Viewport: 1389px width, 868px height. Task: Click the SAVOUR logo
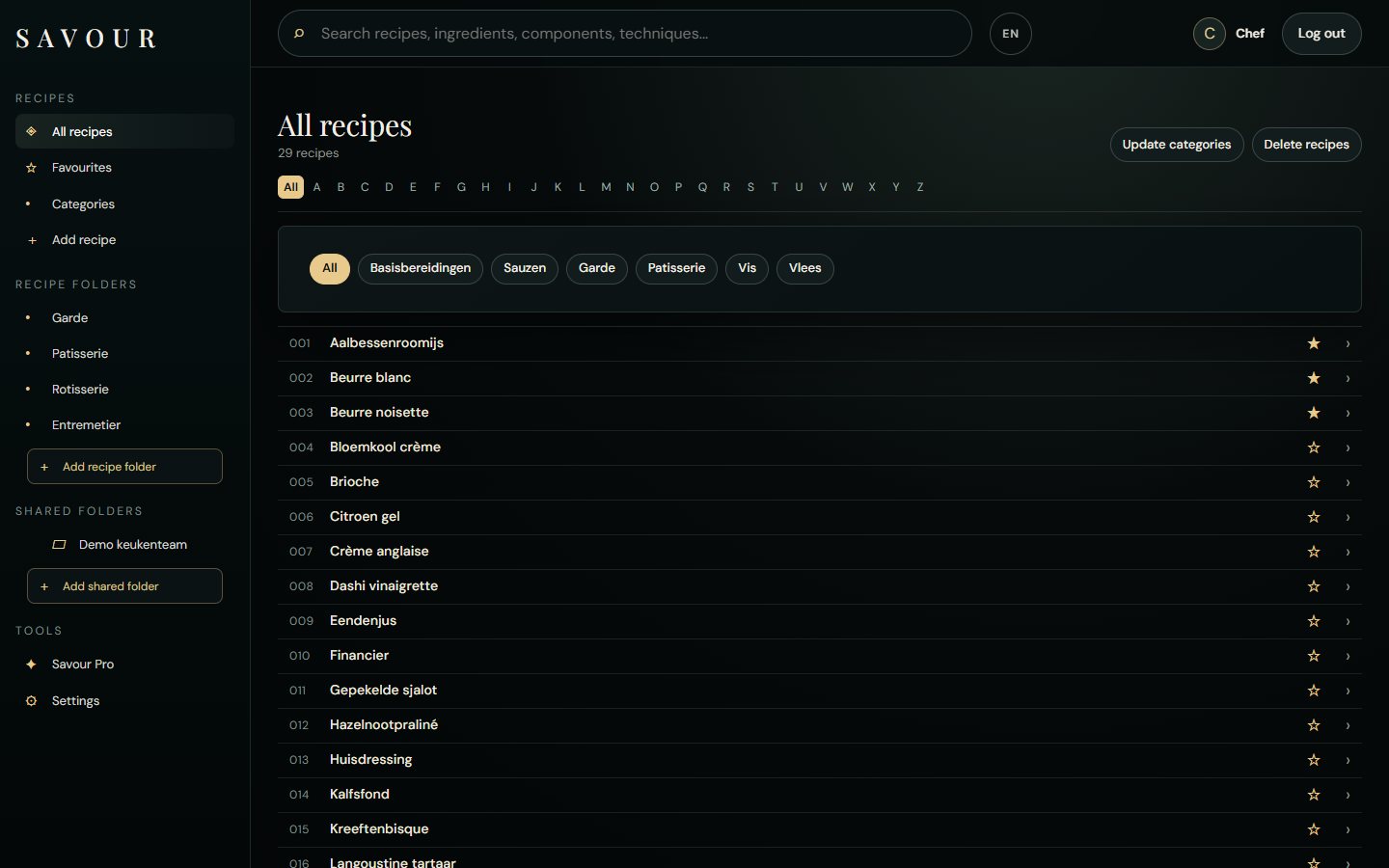click(86, 39)
